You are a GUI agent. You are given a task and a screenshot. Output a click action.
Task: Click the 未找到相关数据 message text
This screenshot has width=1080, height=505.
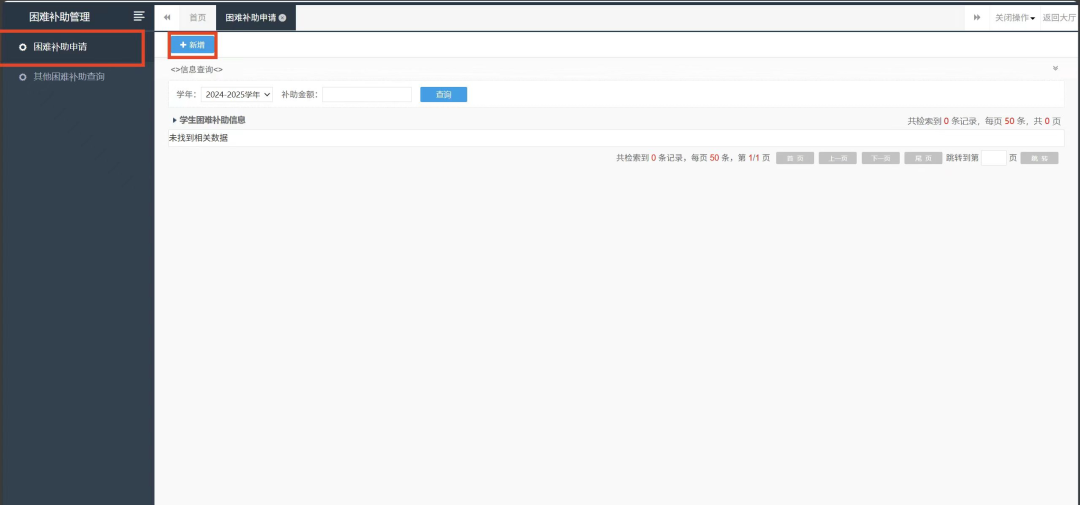(x=198, y=138)
